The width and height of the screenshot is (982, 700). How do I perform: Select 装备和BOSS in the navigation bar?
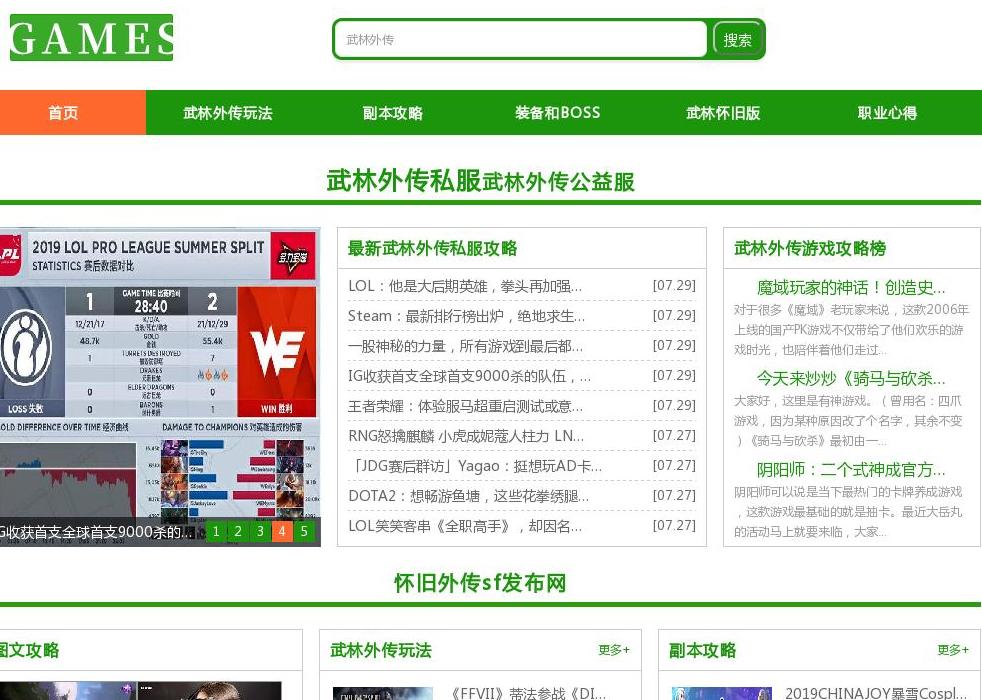click(x=557, y=113)
